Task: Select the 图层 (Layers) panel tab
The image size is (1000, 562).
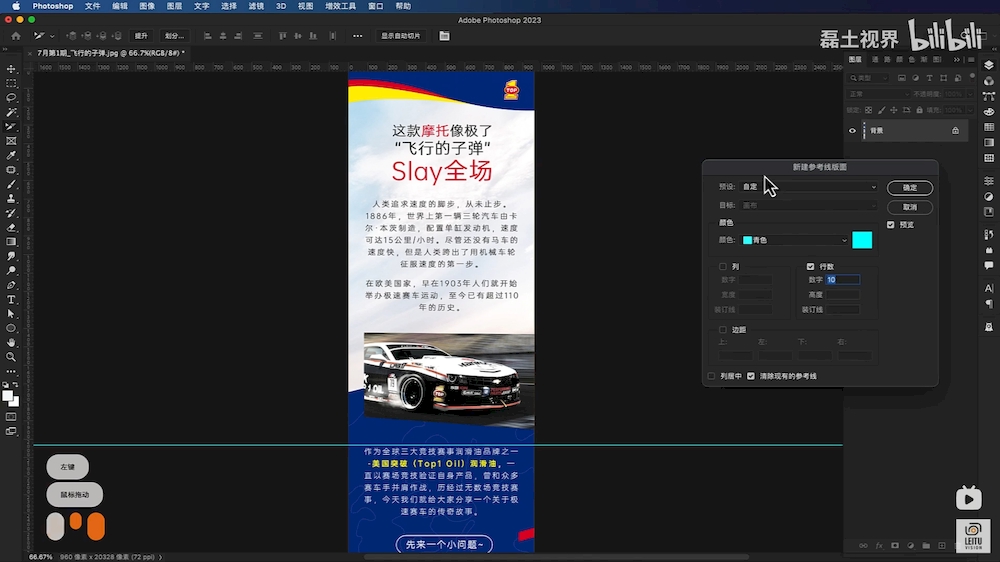Action: pos(855,59)
